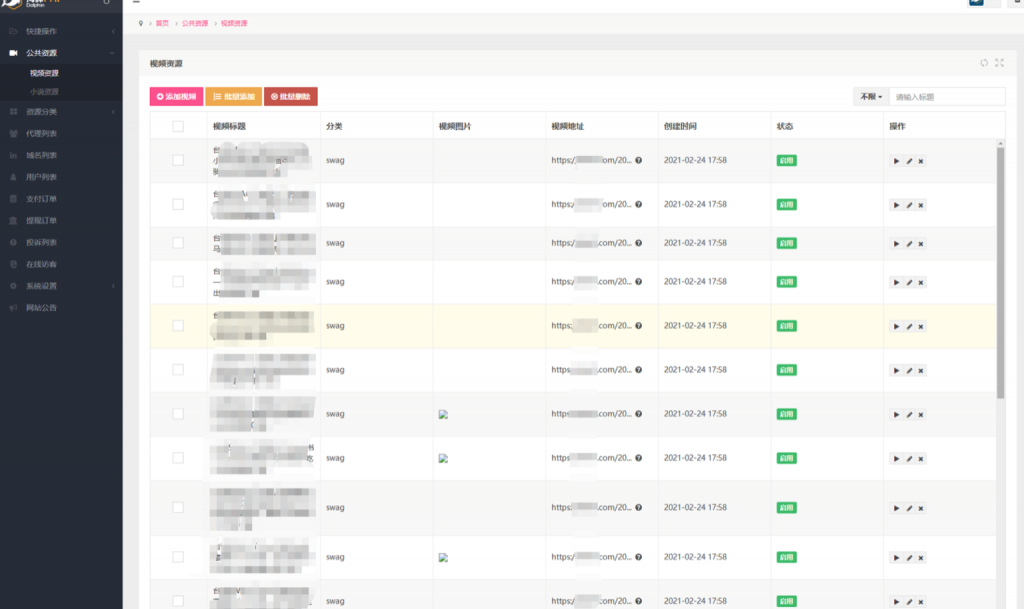The width and height of the screenshot is (1024, 609).
Task: Check the box for the third video row
Action: (178, 242)
